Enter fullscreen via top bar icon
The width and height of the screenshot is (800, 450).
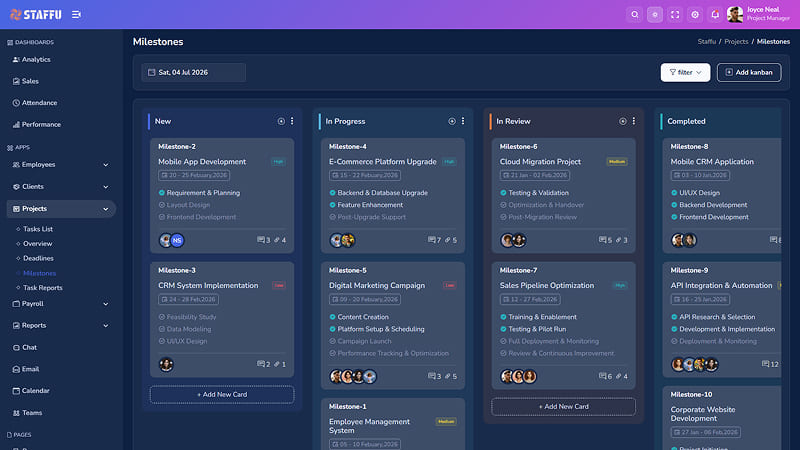[675, 15]
